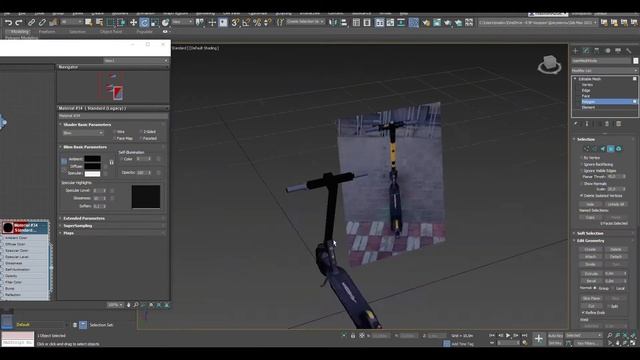
Task: Open the Hierarchy panel icon
Action: click(597, 51)
